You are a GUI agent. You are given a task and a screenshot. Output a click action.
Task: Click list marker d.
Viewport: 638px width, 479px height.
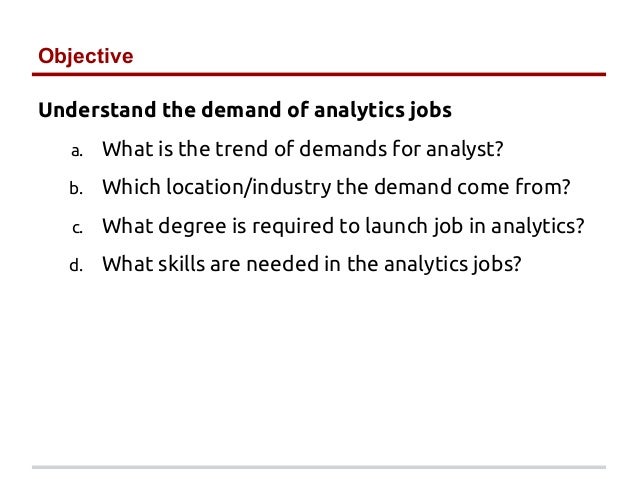tap(76, 266)
